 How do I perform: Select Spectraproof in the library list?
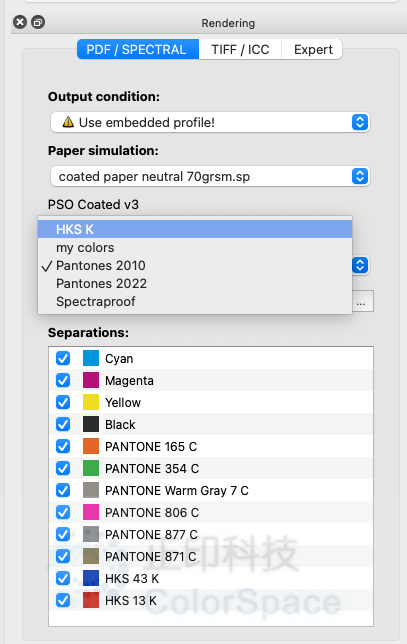click(x=195, y=301)
